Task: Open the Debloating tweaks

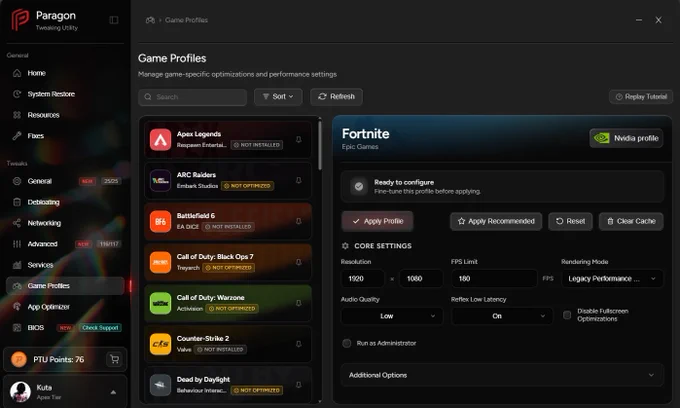Action: click(65, 202)
